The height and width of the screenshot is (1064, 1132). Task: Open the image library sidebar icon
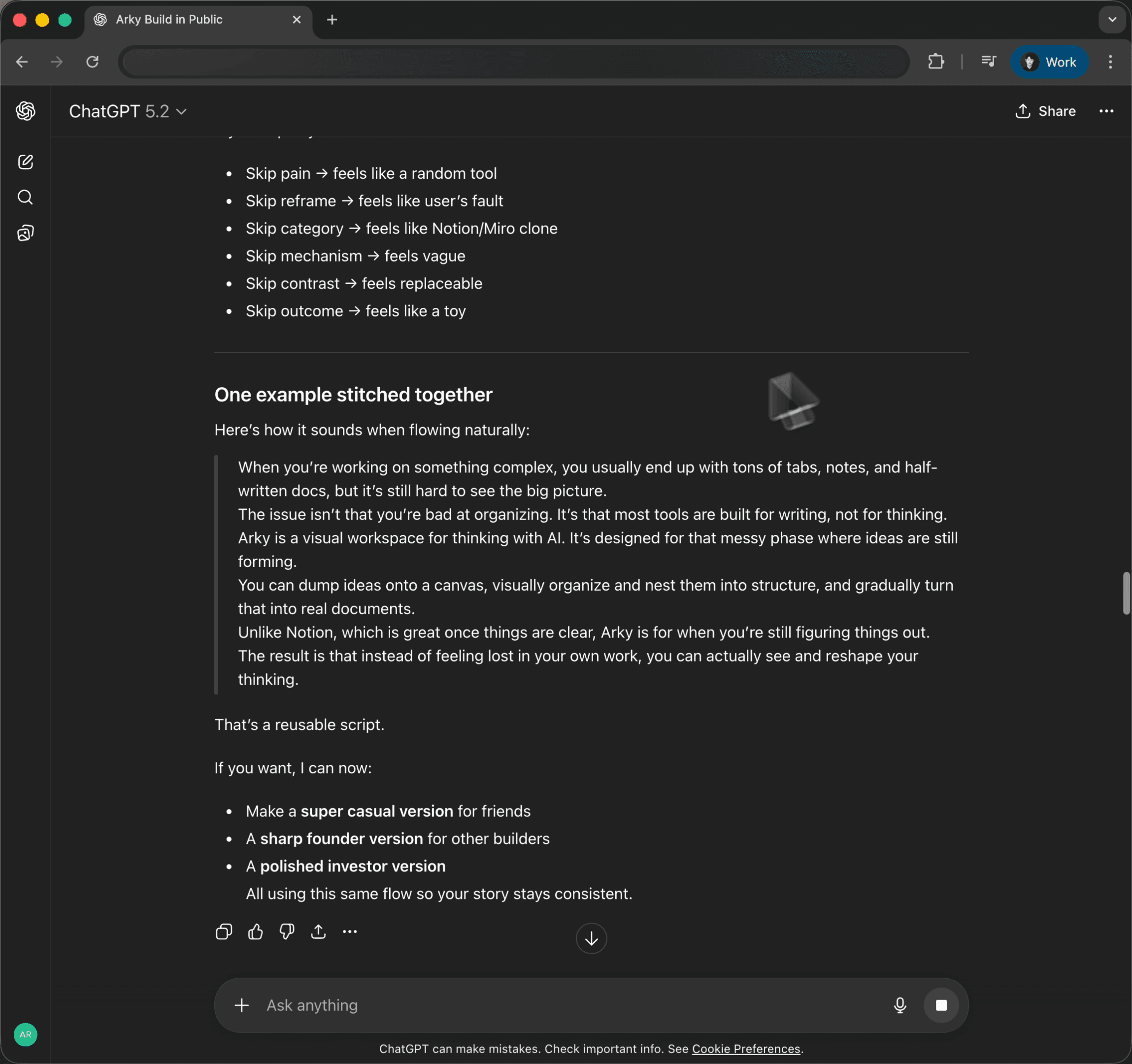click(26, 233)
